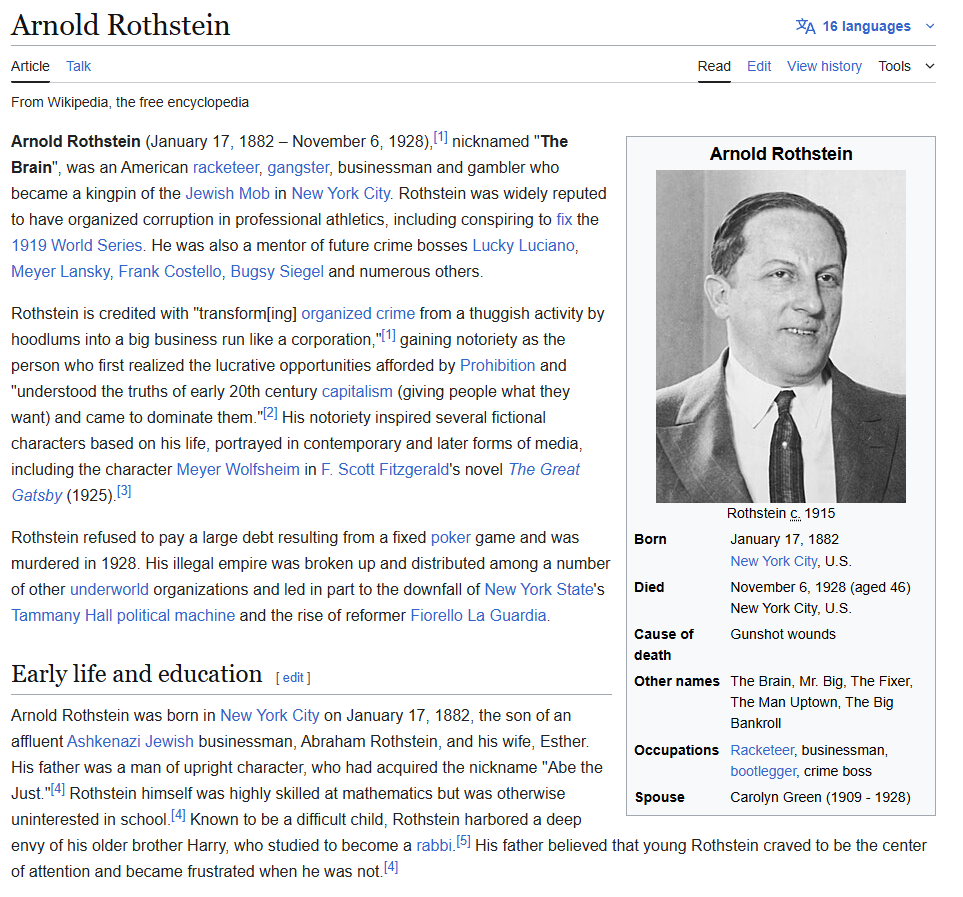Click citation [1] after 'like a corporation'
Image resolution: width=963 pixels, height=897 pixels.
click(x=389, y=335)
